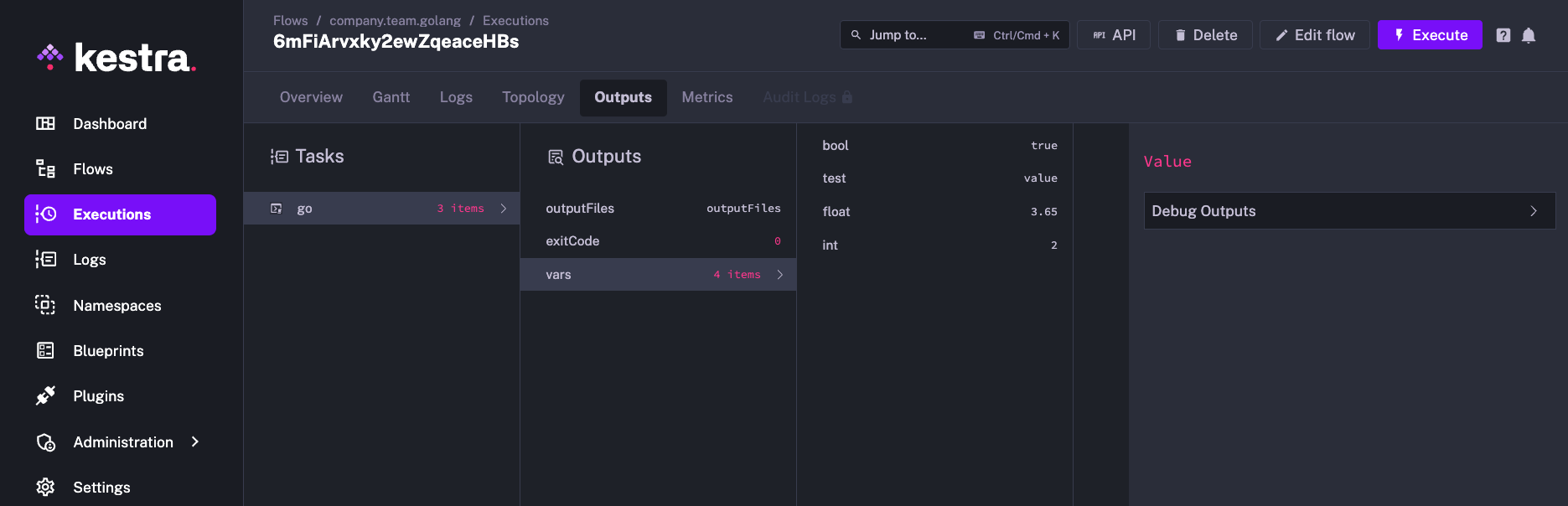Click the Delete execution button
This screenshot has height=506, width=1568.
1205,35
